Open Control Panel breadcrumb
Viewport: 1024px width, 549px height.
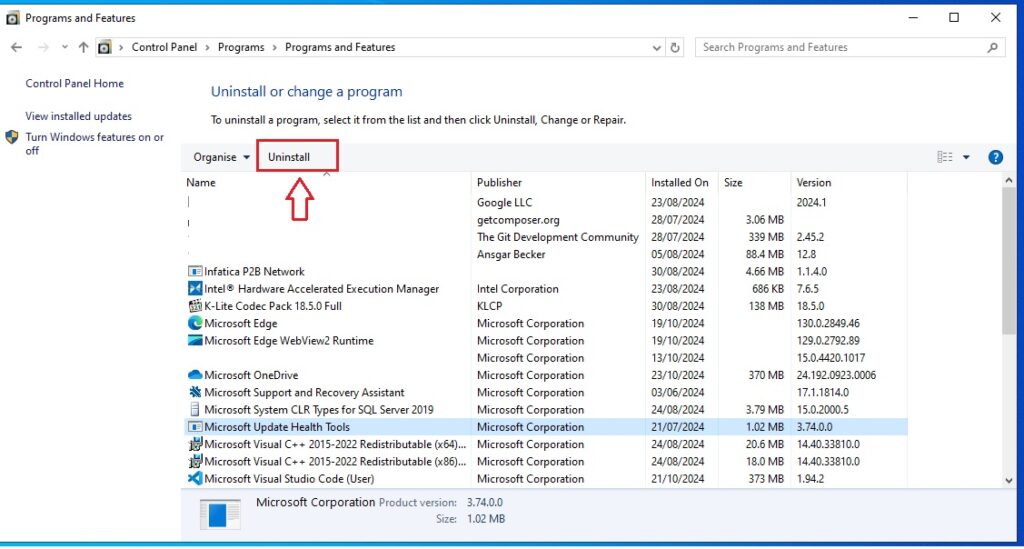coord(164,47)
